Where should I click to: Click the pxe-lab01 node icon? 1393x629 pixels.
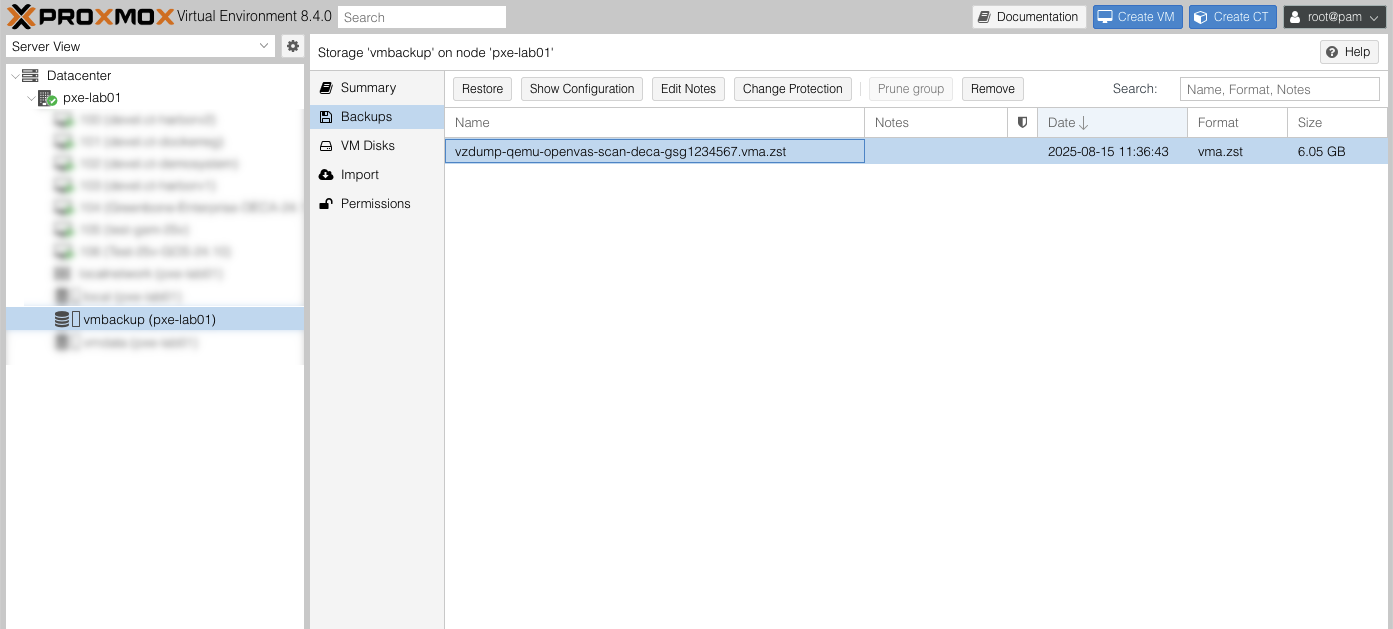click(x=47, y=98)
